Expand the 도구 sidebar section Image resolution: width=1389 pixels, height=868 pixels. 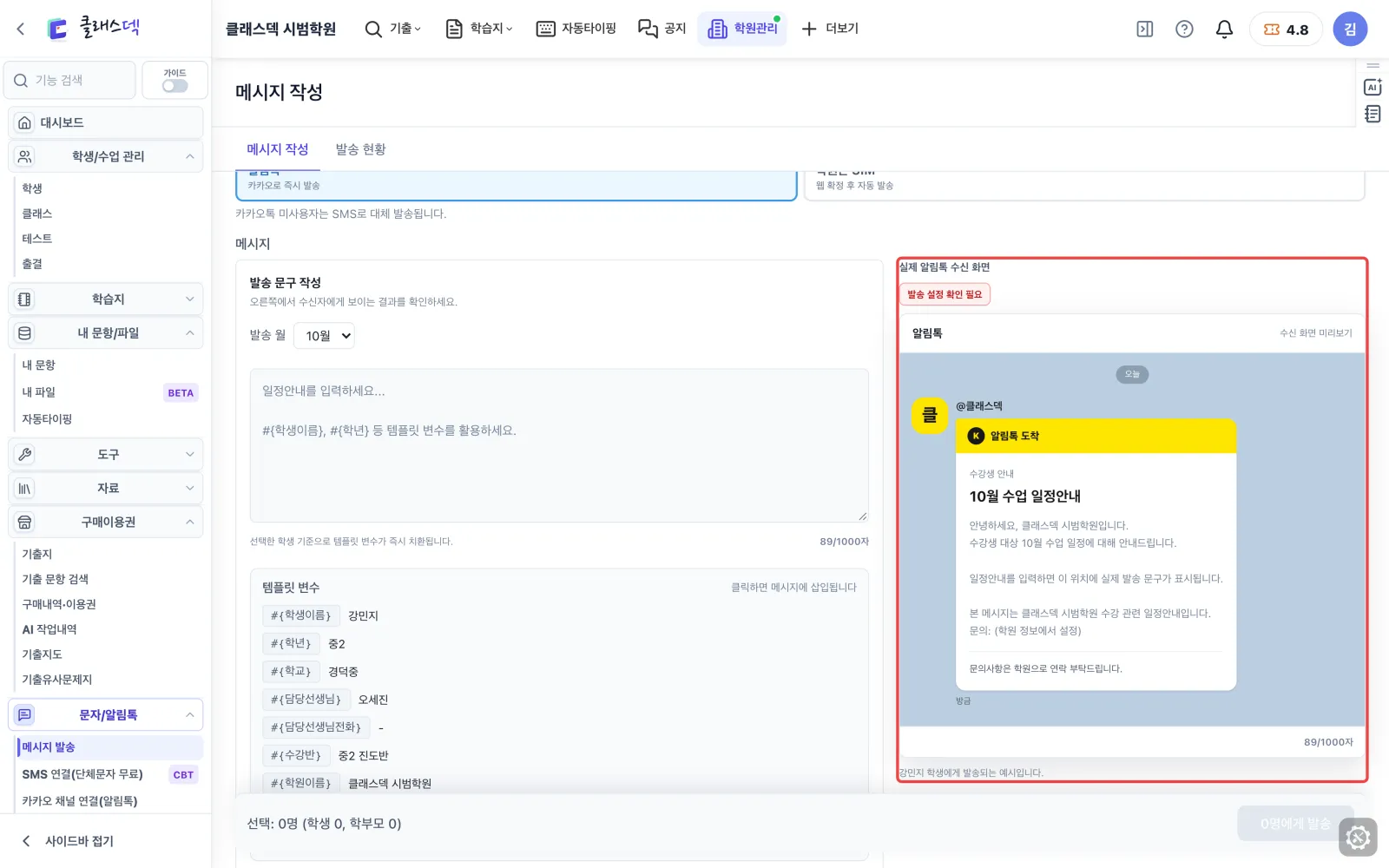click(106, 454)
